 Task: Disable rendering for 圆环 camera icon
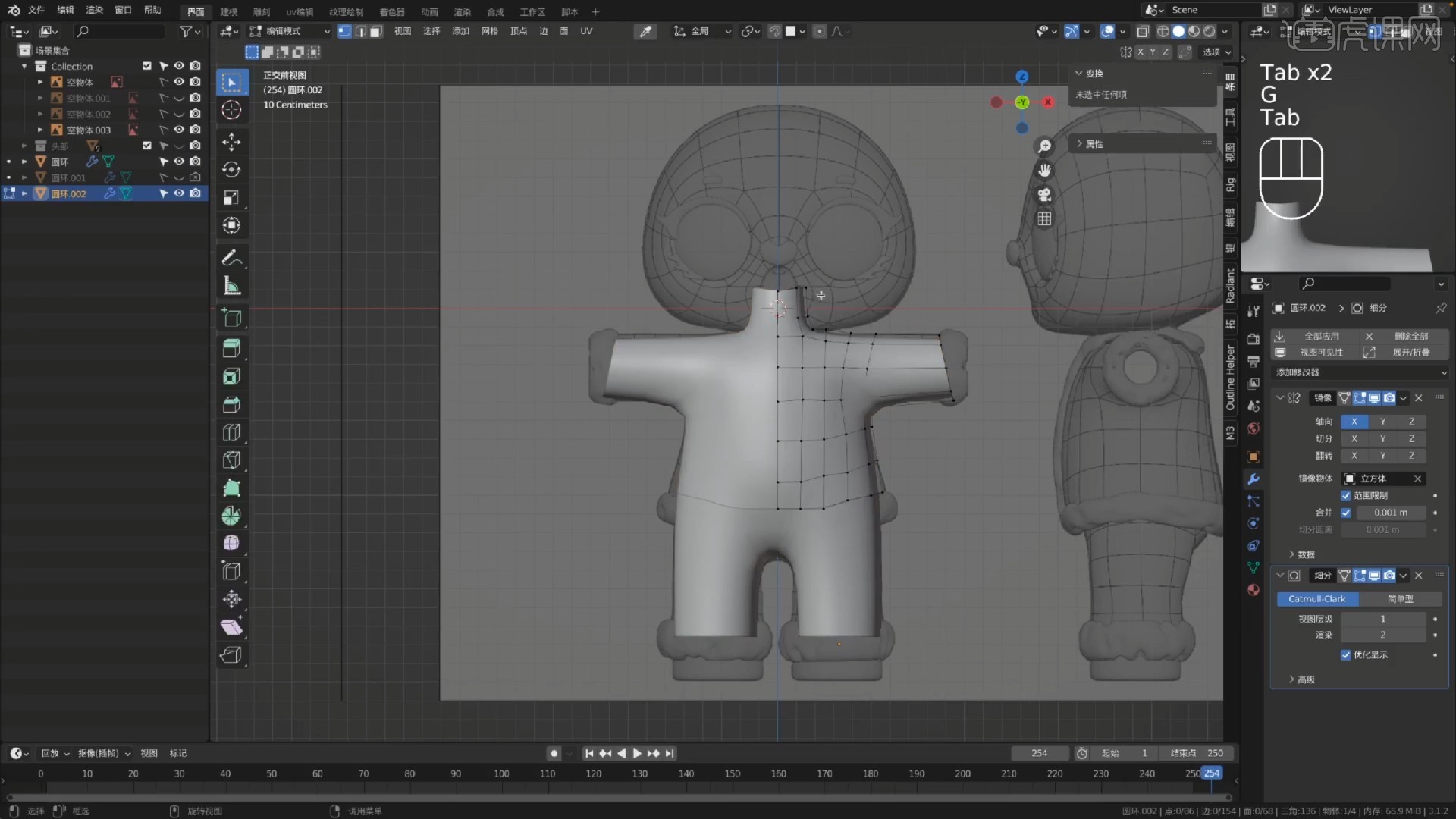(196, 162)
